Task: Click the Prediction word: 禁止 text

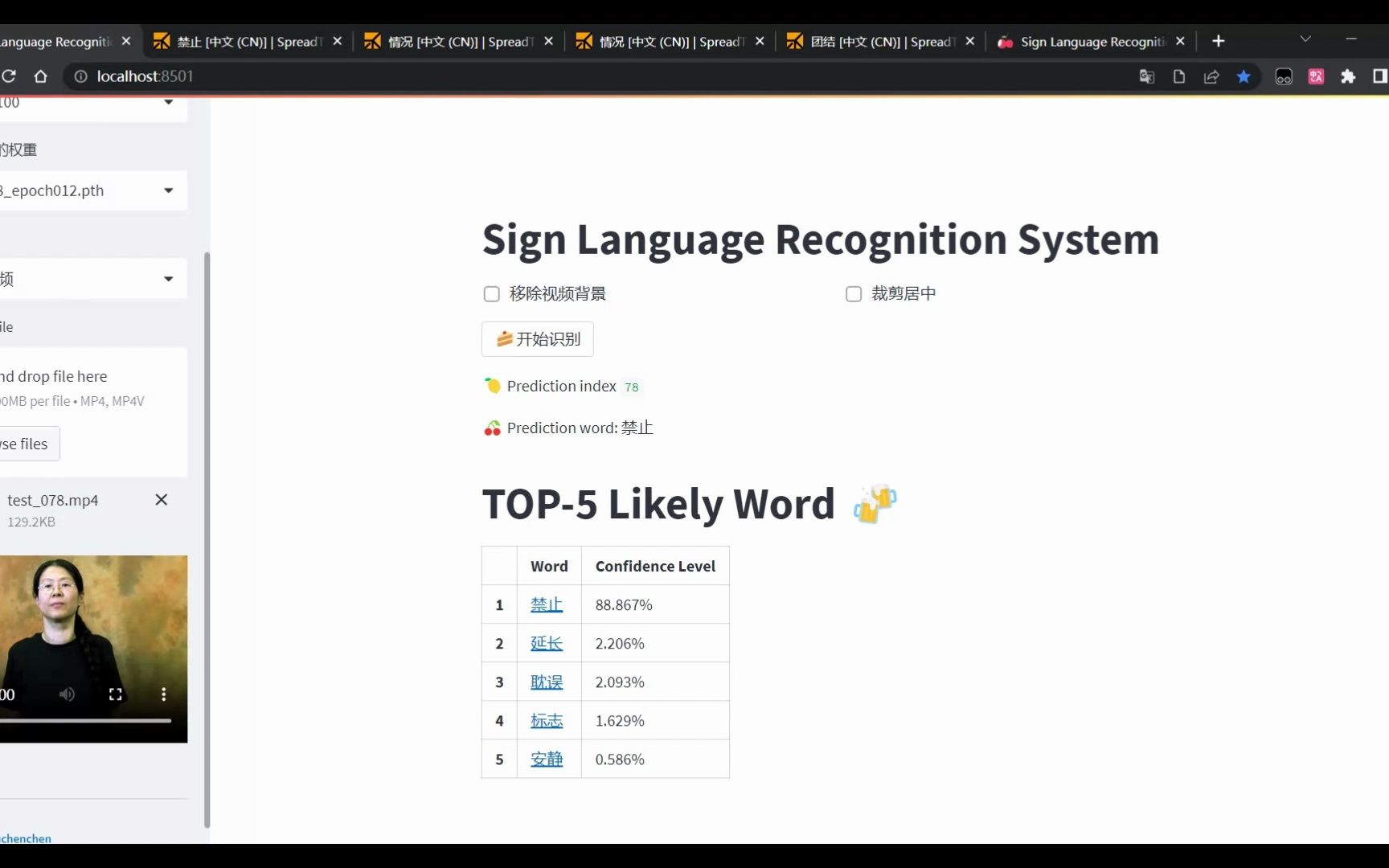Action: click(580, 428)
